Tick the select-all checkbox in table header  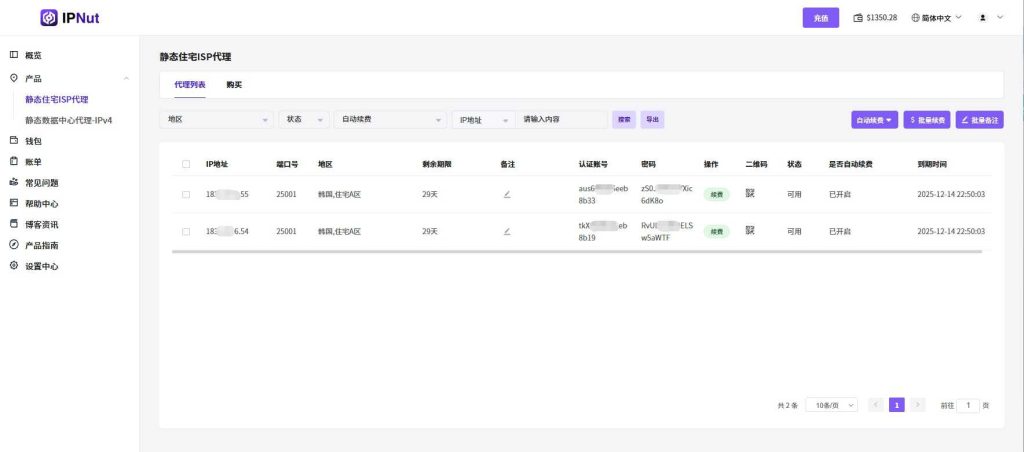point(186,164)
